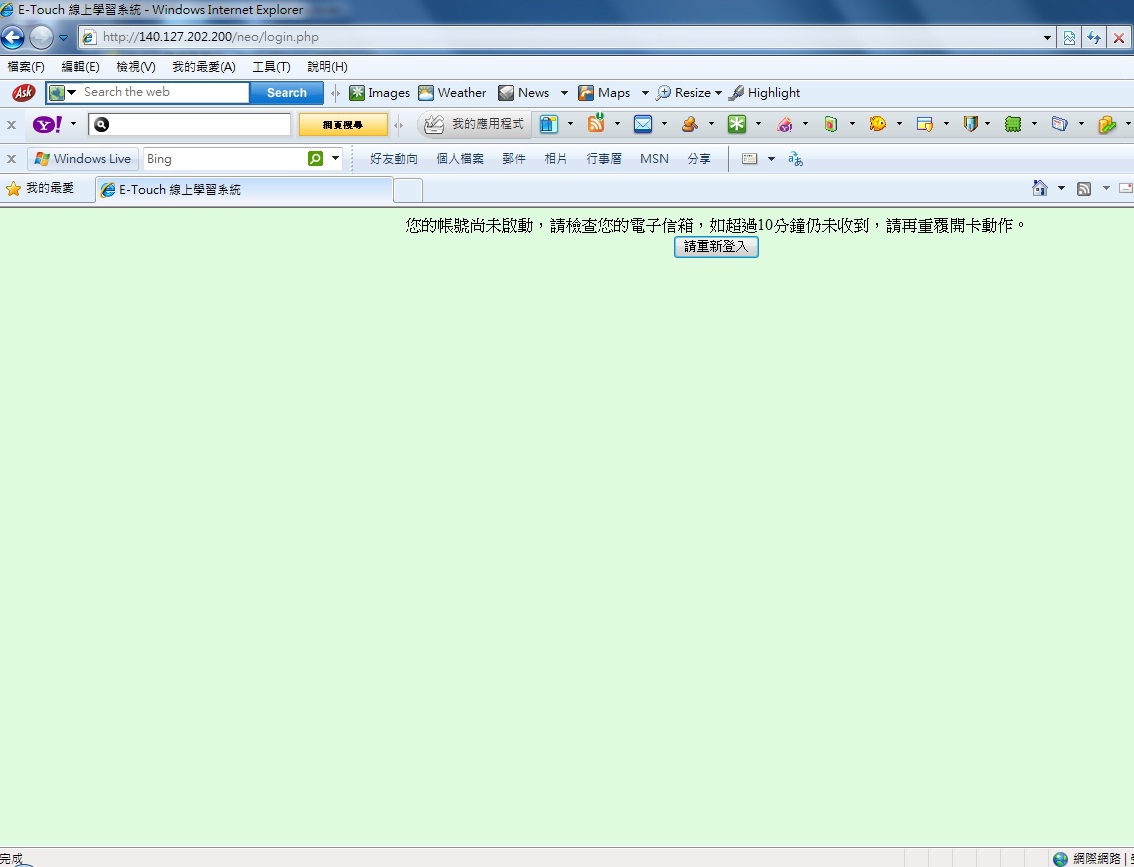Click the yellow 網頁搜尋 button
The image size is (1134, 867).
coord(343,124)
